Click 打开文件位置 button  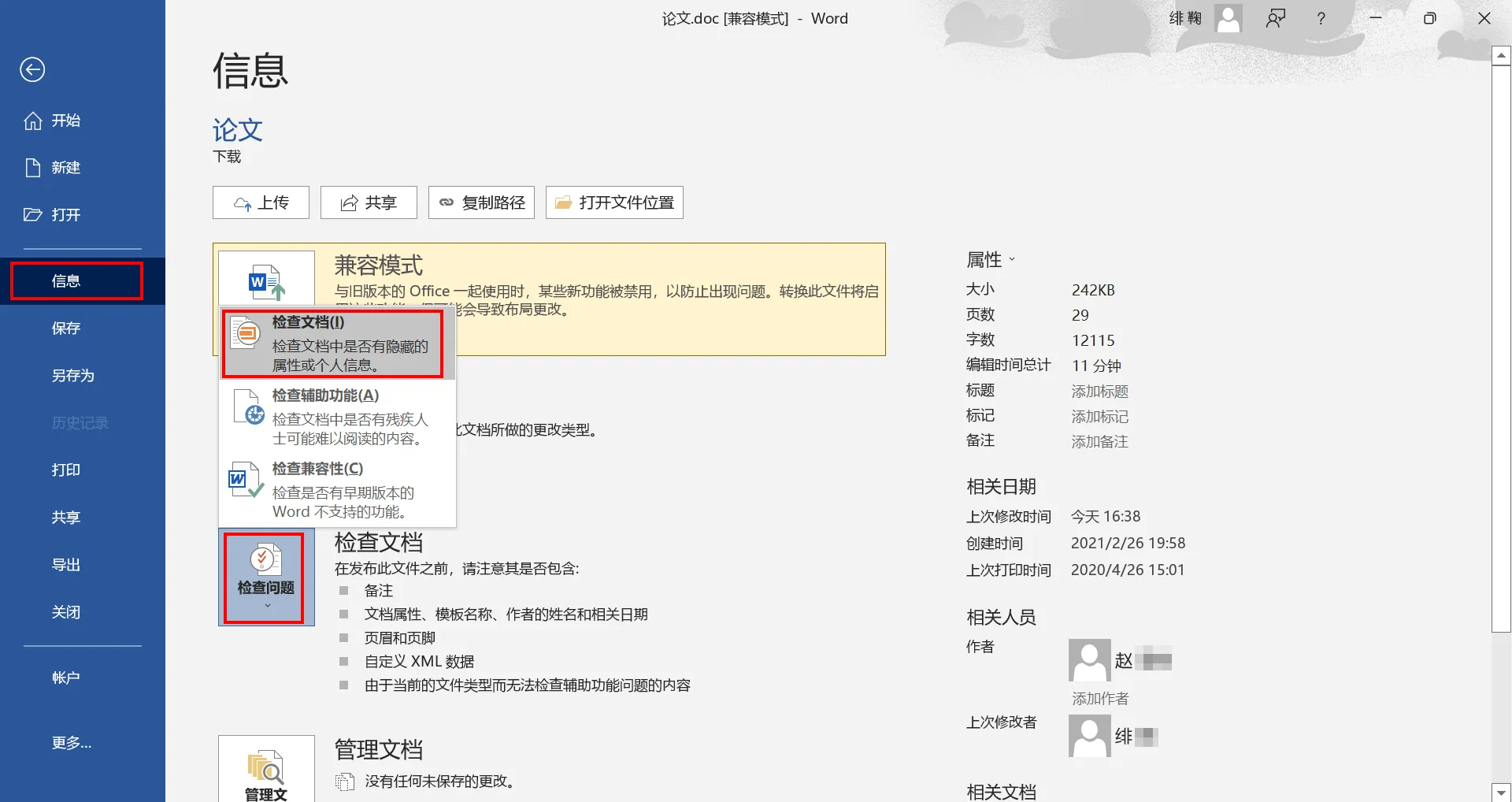(614, 202)
